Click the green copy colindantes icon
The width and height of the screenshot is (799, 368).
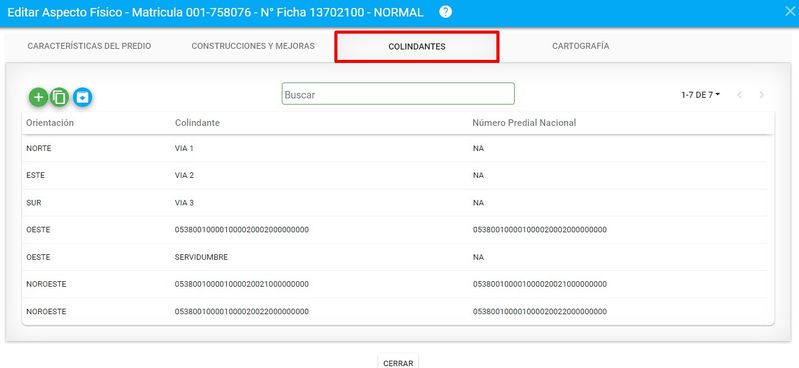(x=60, y=97)
